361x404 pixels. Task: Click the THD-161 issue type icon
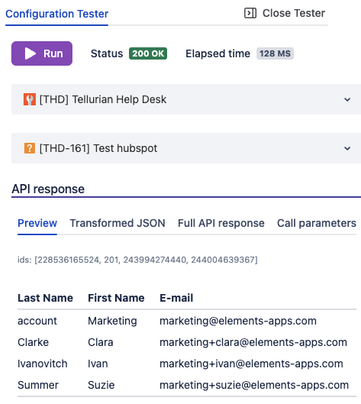(x=29, y=148)
